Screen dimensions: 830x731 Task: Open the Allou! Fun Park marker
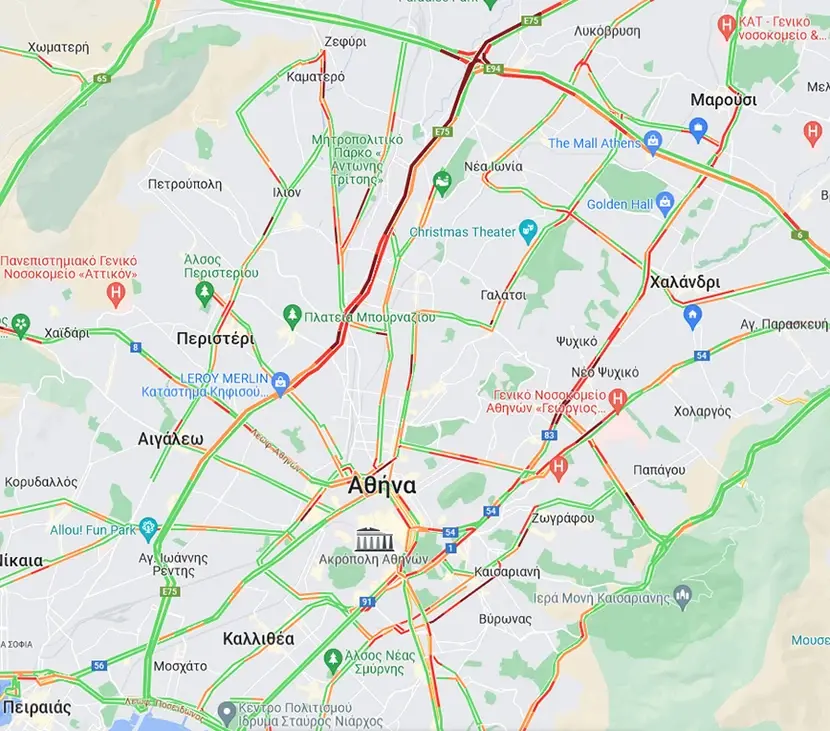(x=148, y=529)
